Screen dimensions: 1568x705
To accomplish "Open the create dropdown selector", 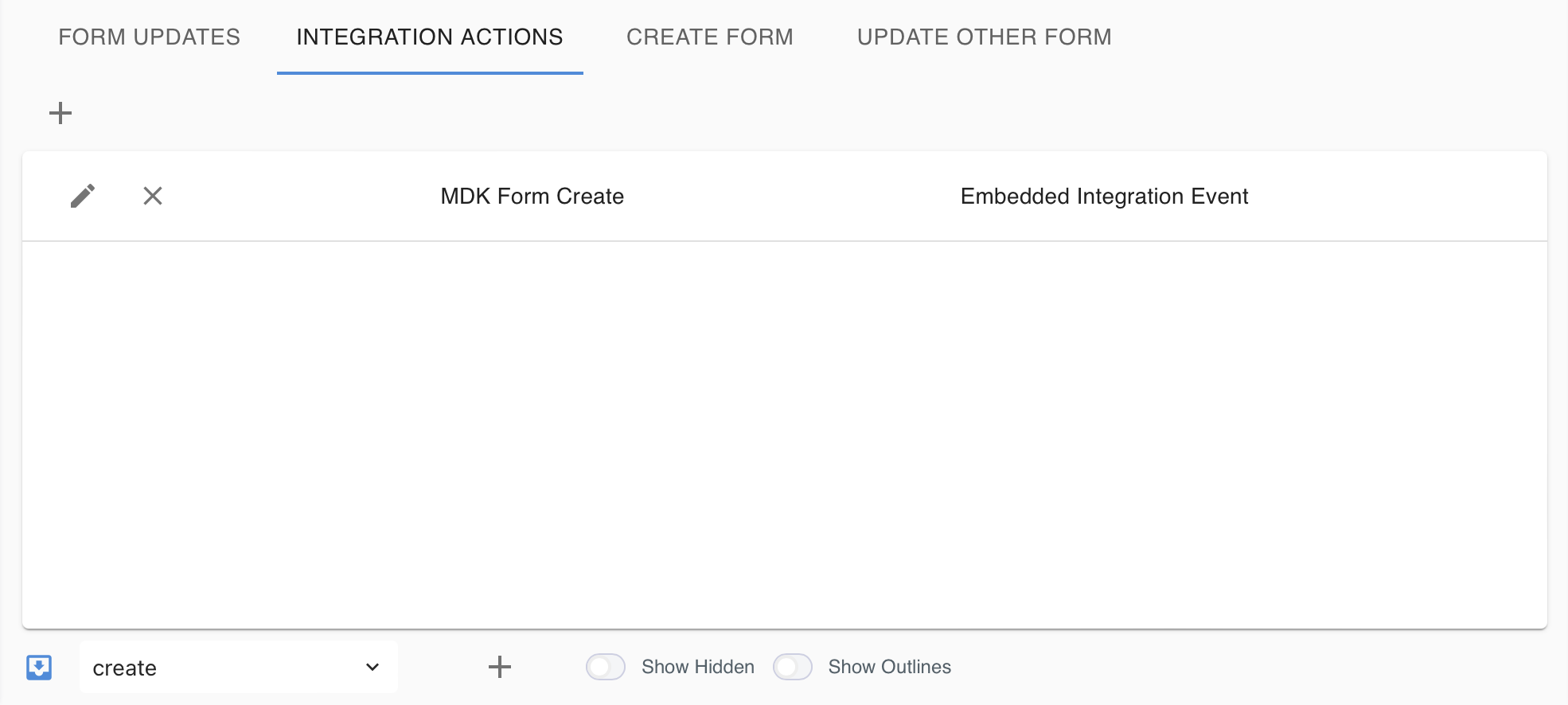I will point(238,667).
